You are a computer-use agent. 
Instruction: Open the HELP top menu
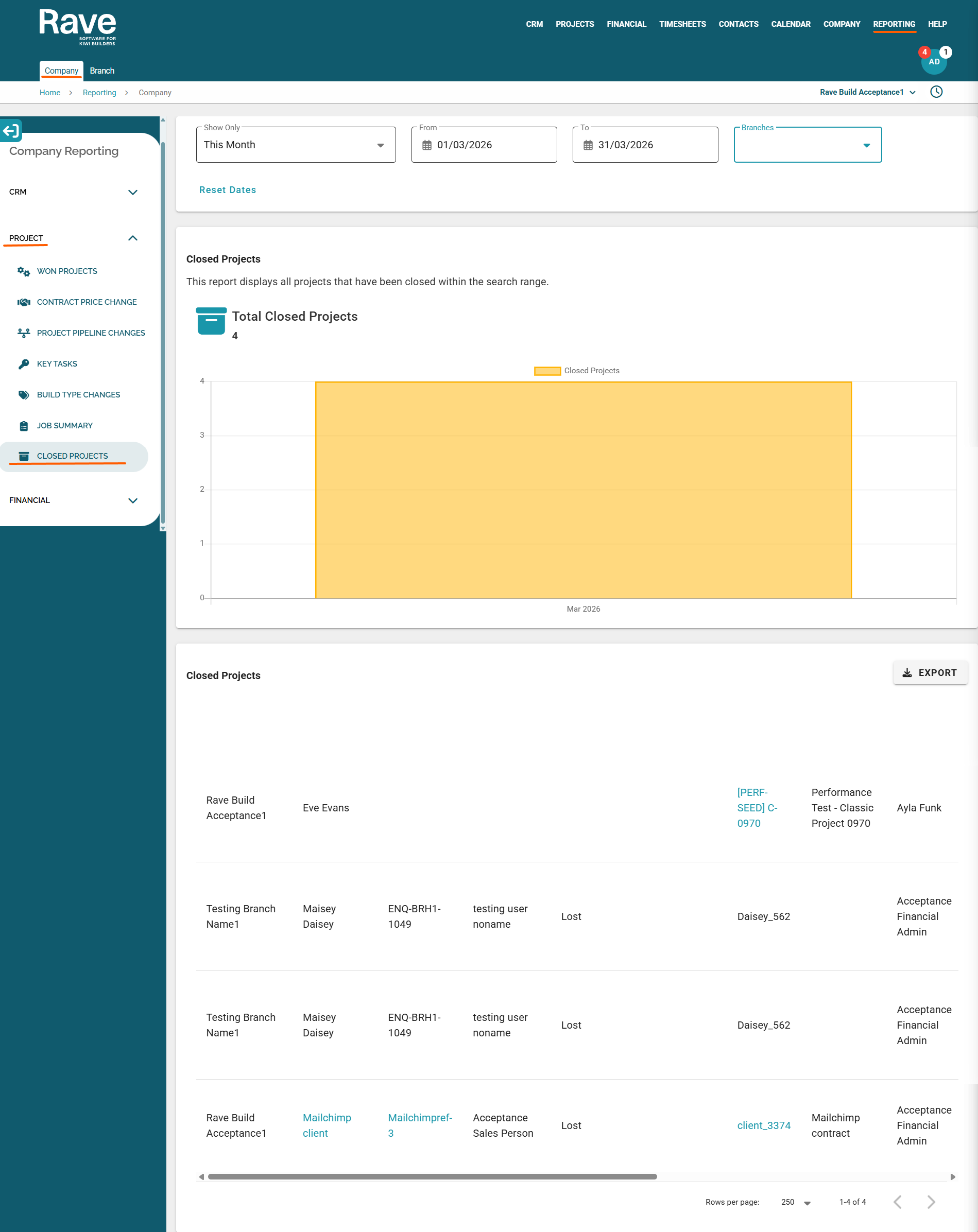pyautogui.click(x=937, y=24)
